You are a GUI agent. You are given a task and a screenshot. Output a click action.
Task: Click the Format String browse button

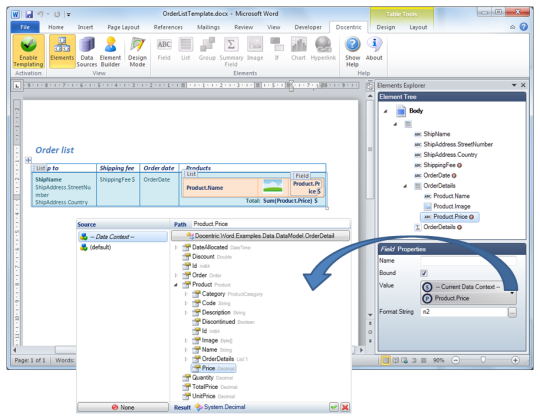pyautogui.click(x=512, y=312)
